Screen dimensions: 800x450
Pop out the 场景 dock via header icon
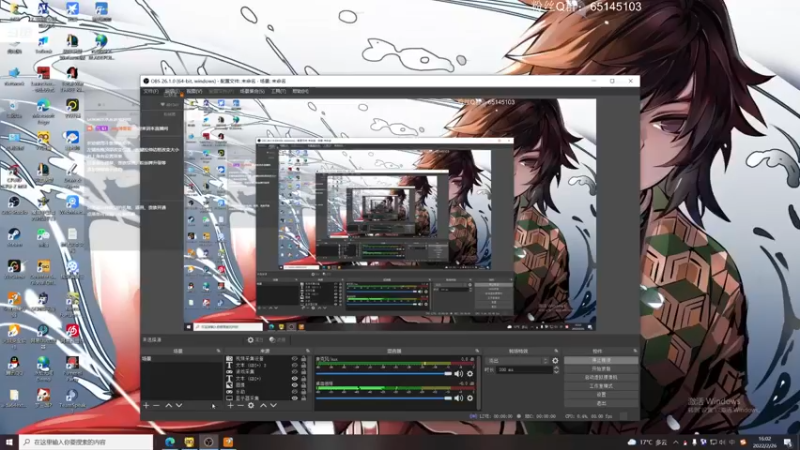coord(218,351)
